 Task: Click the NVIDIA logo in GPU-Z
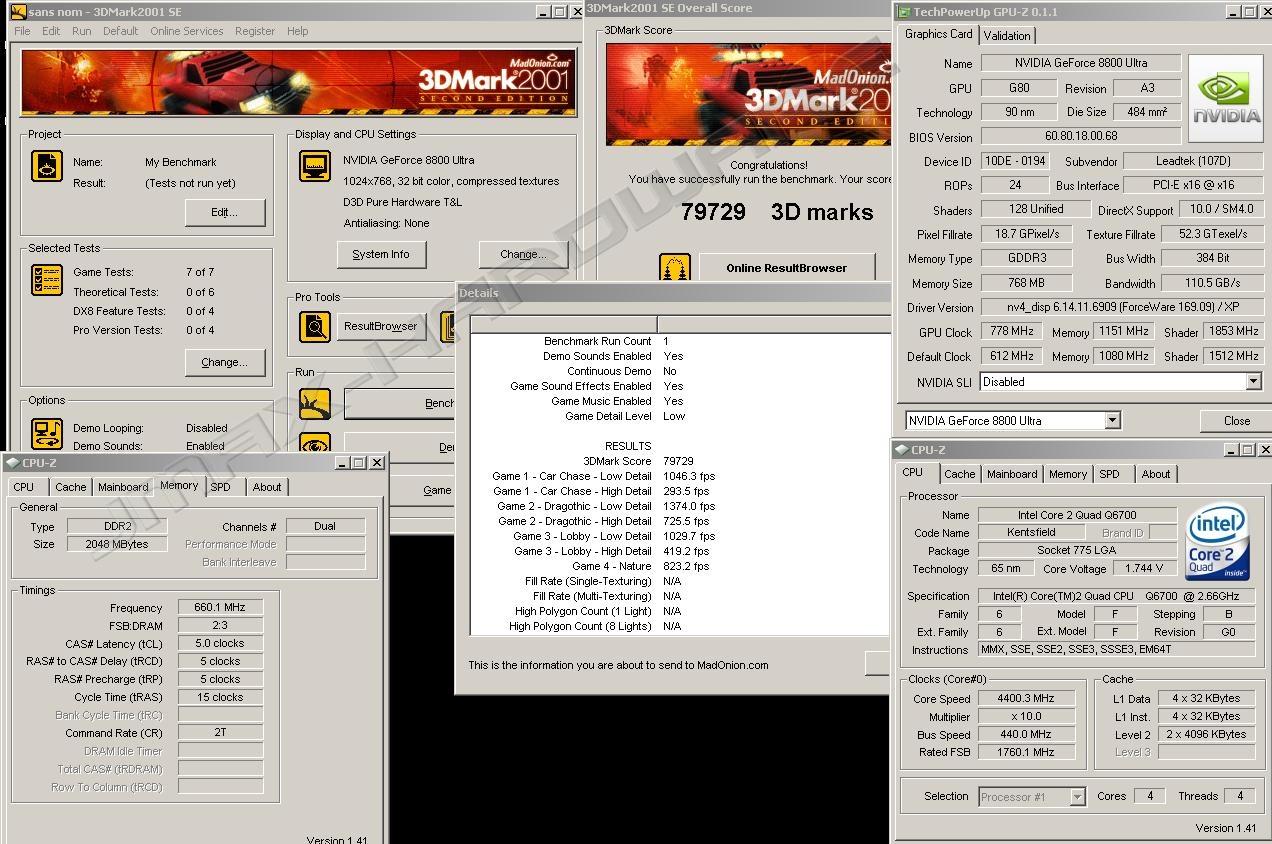(1226, 100)
